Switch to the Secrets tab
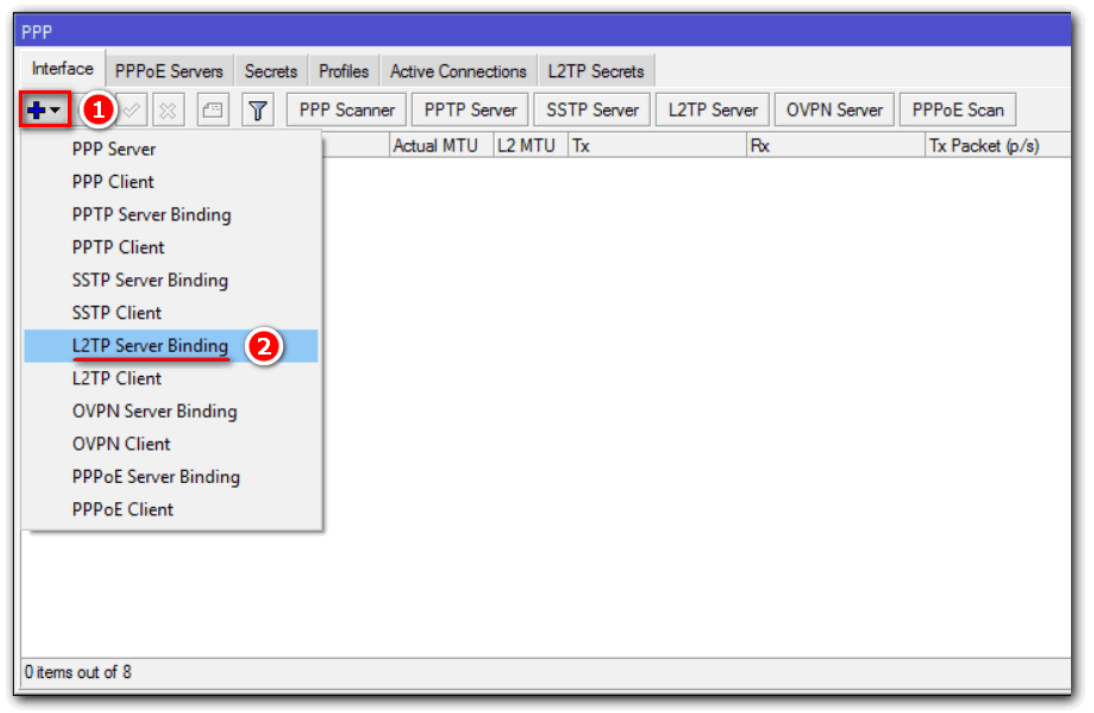1094x713 pixels. click(x=270, y=71)
